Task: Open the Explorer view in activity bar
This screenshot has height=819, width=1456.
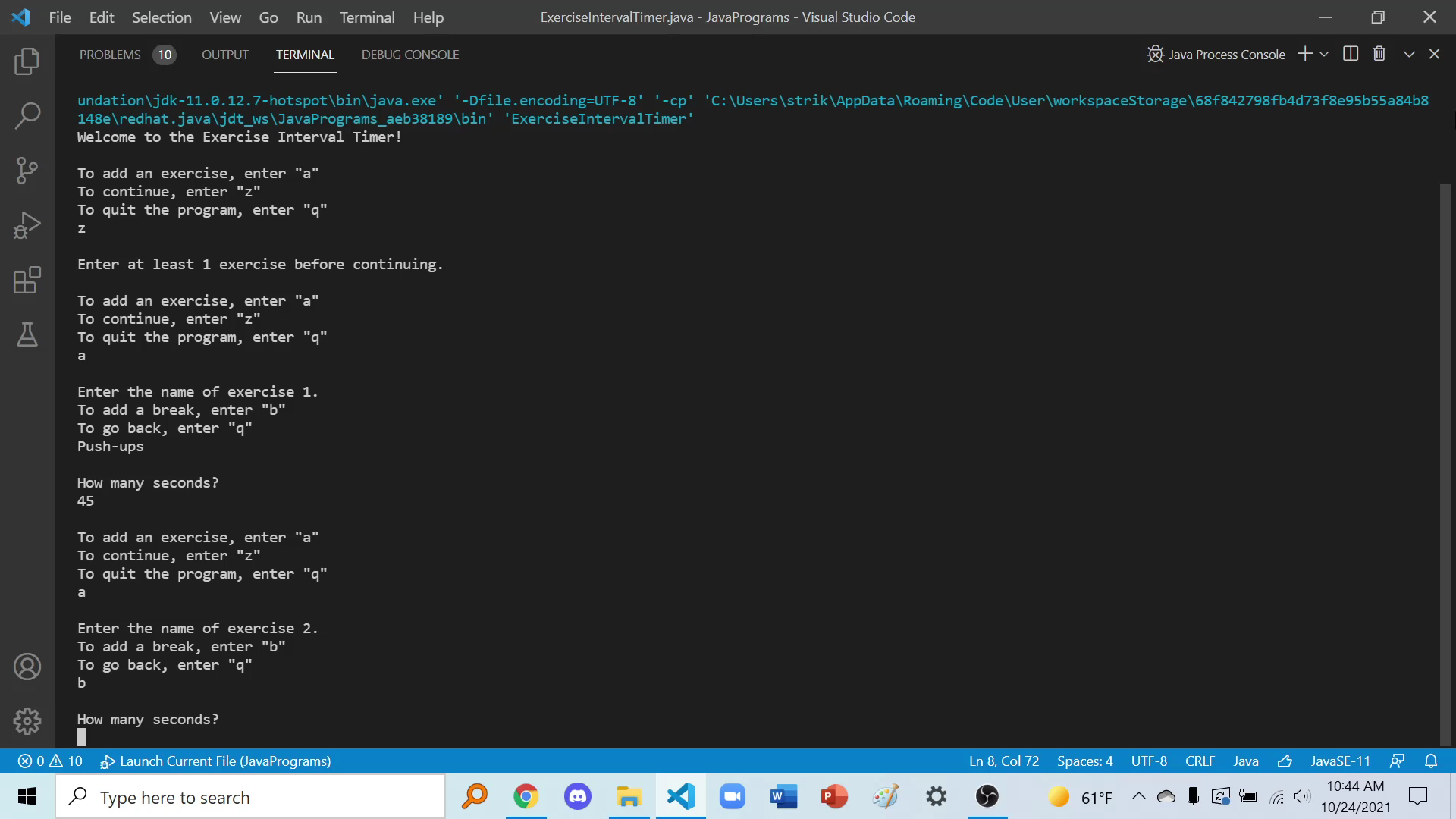Action: coord(27,61)
